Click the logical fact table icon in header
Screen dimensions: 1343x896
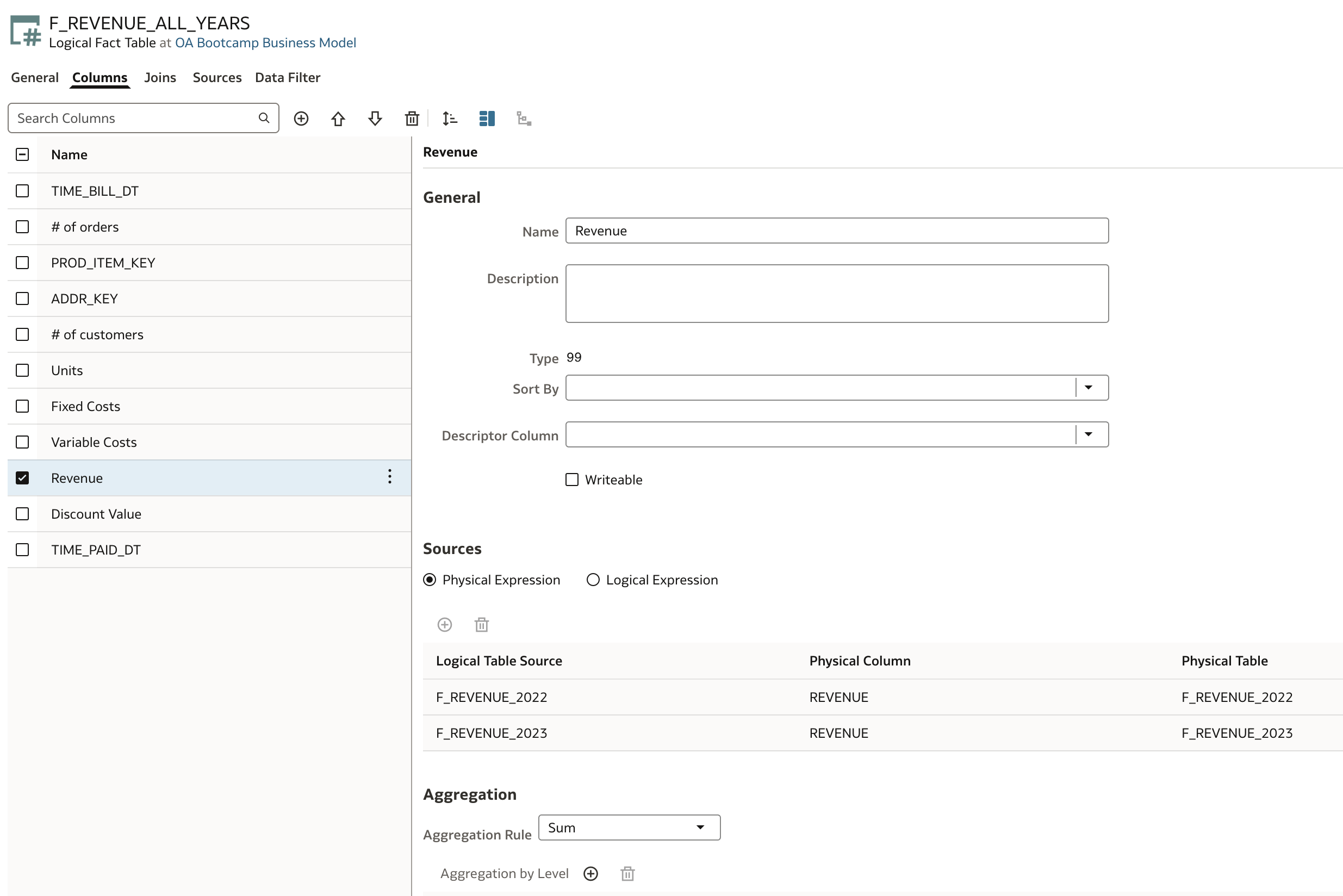(25, 31)
